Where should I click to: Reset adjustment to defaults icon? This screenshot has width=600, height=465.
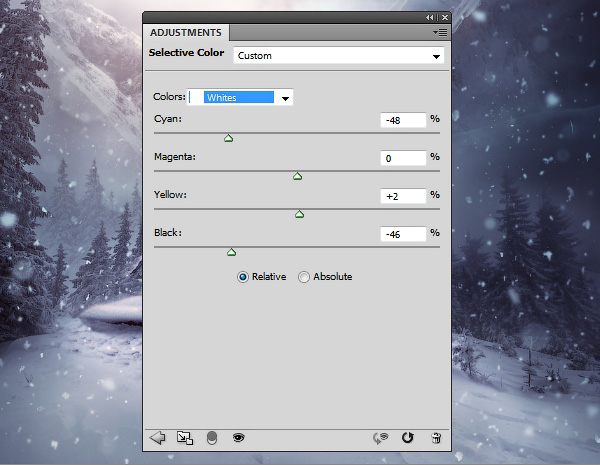(x=408, y=437)
